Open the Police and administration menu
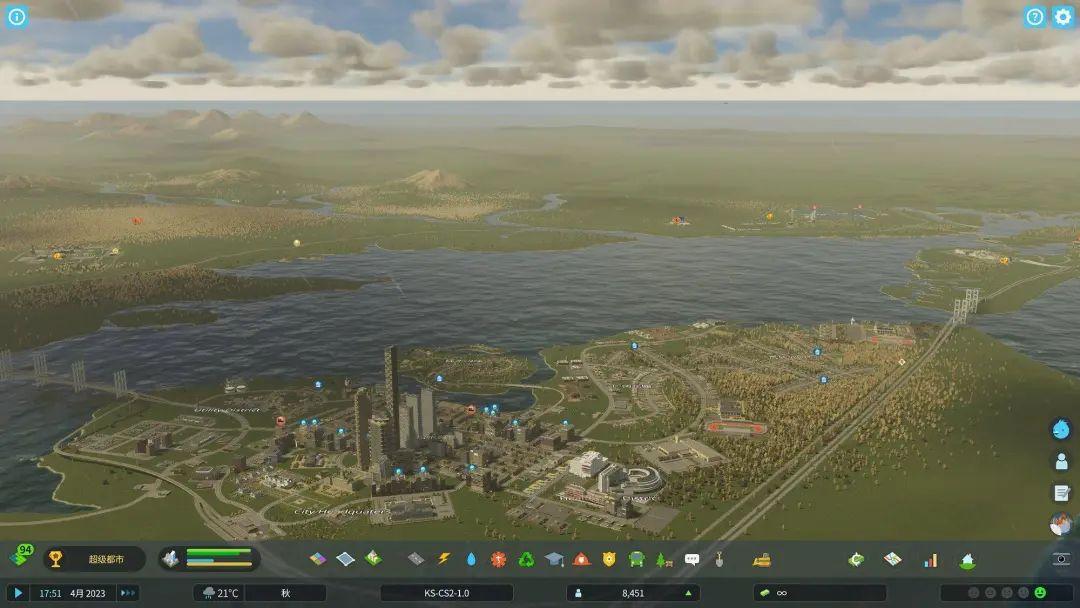The image size is (1080, 608). pyautogui.click(x=609, y=559)
